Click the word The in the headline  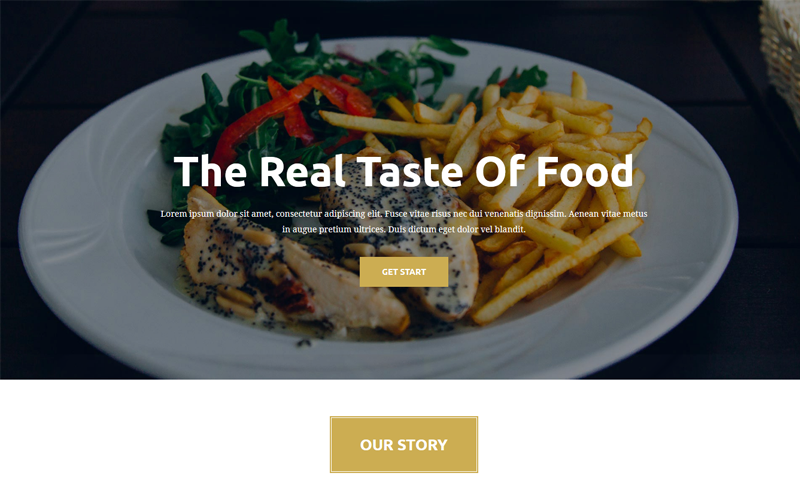click(x=210, y=171)
